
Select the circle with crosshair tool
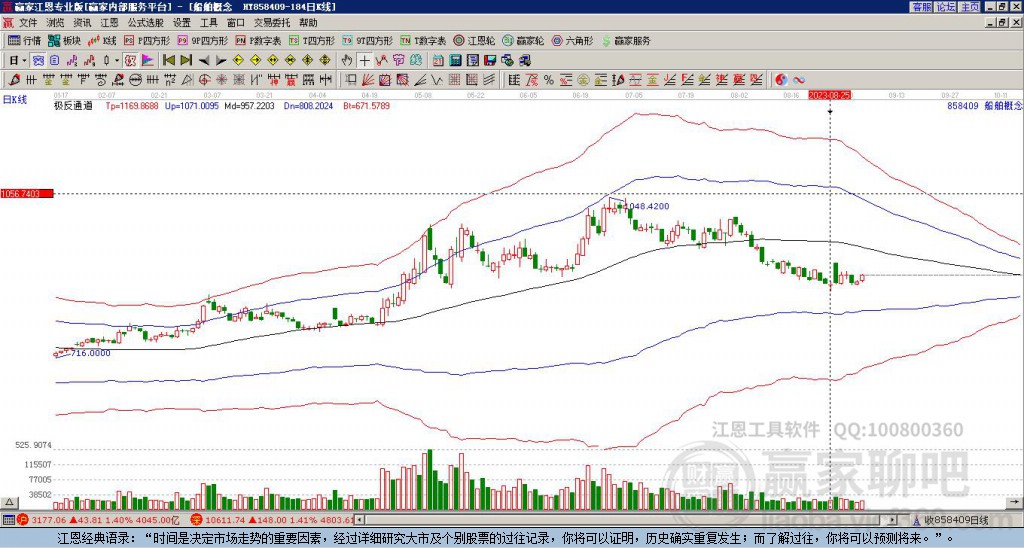tap(204, 80)
